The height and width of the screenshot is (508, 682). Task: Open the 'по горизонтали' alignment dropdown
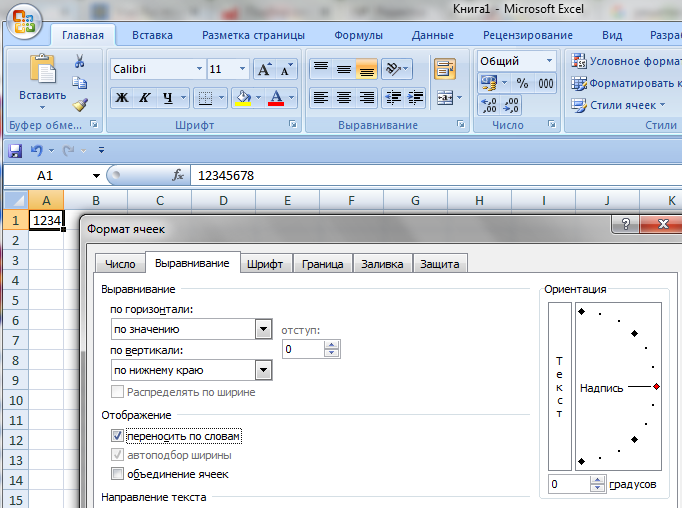pos(264,329)
